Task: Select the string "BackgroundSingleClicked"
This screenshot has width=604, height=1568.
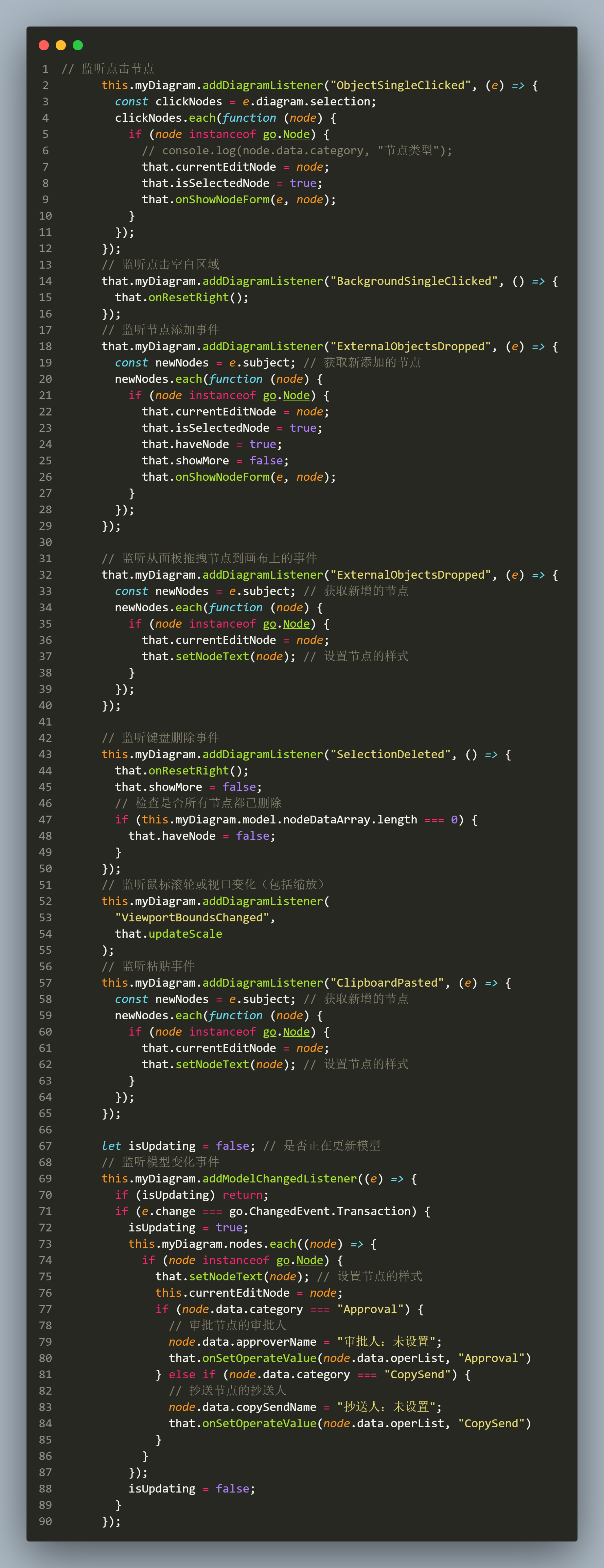Action: pyautogui.click(x=414, y=281)
